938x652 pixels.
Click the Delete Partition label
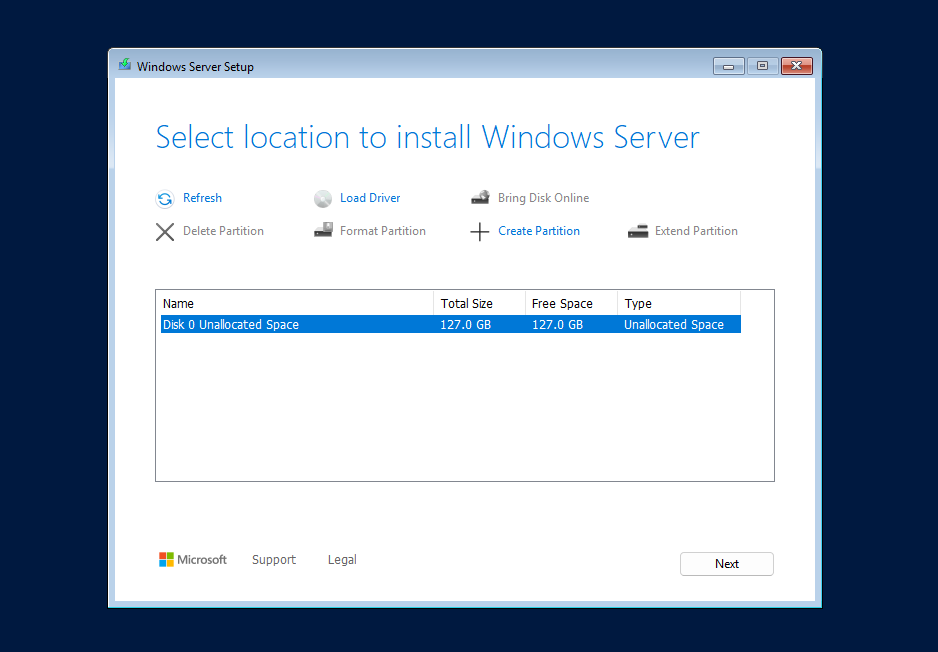pos(223,231)
